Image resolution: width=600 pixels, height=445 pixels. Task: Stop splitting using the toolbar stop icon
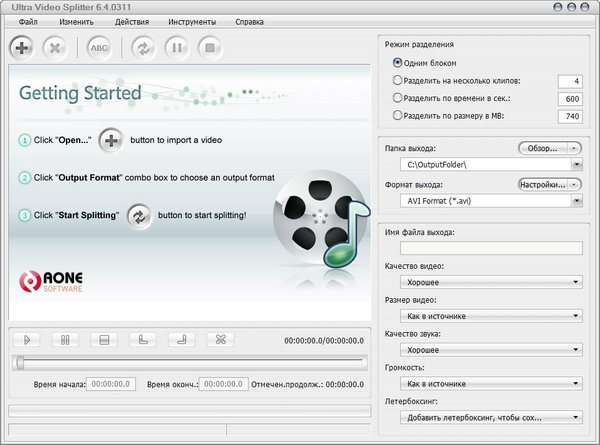(208, 47)
